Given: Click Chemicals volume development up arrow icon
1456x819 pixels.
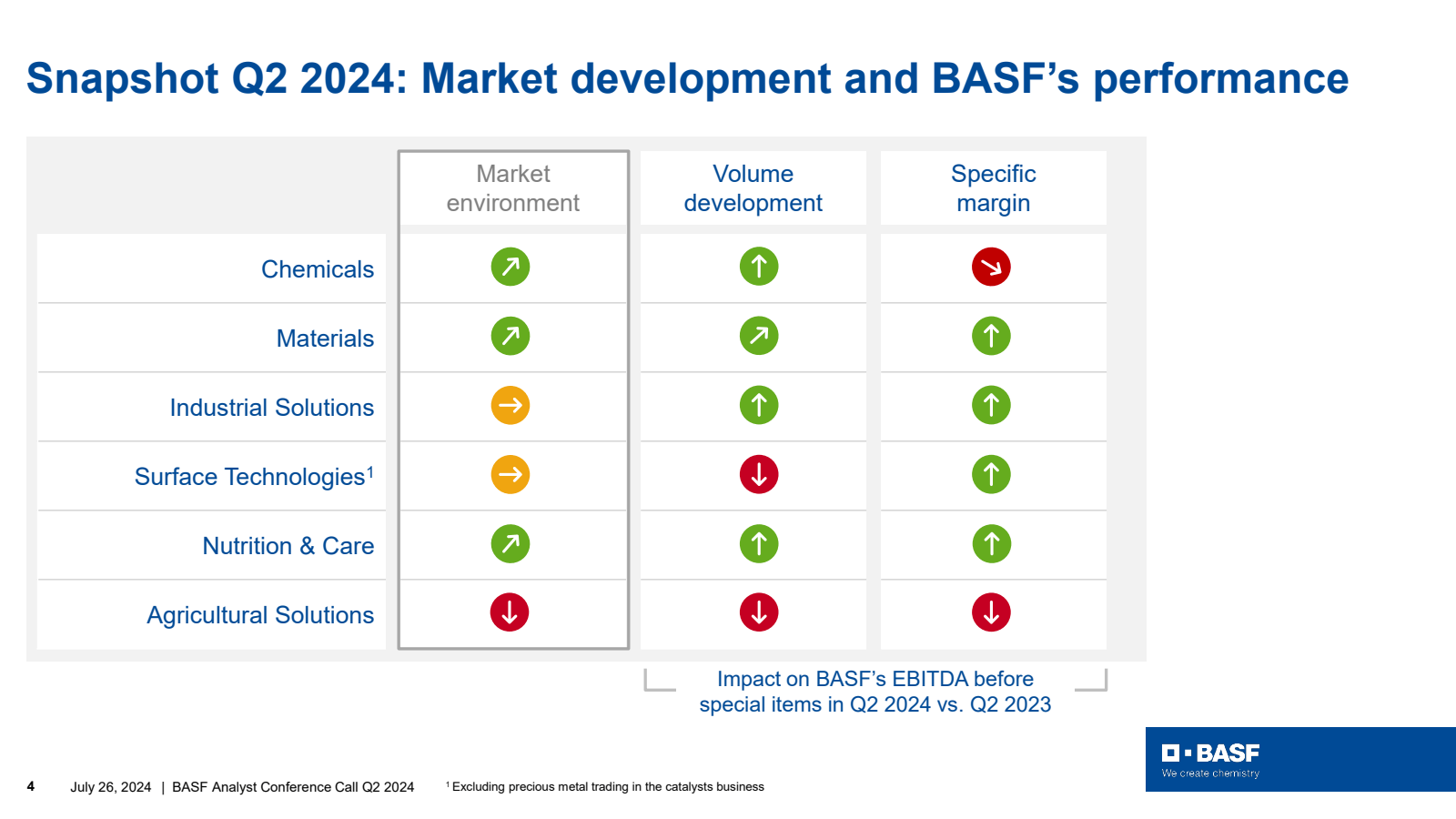Looking at the screenshot, I should (759, 267).
